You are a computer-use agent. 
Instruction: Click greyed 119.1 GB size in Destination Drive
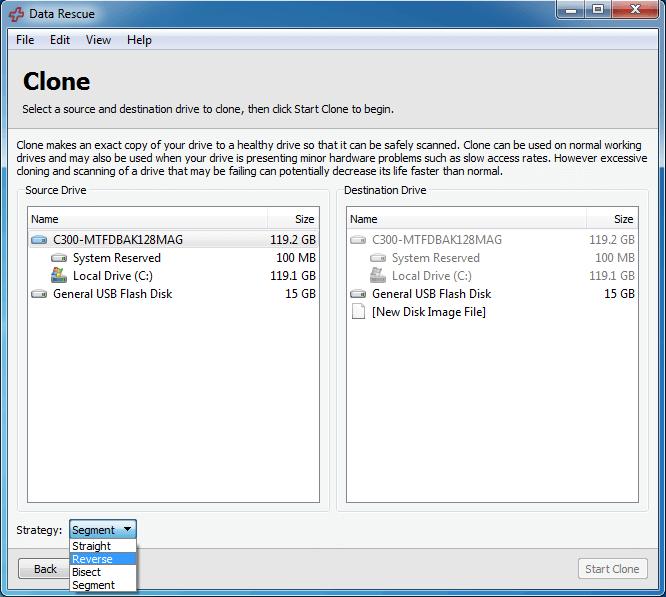coord(612,276)
